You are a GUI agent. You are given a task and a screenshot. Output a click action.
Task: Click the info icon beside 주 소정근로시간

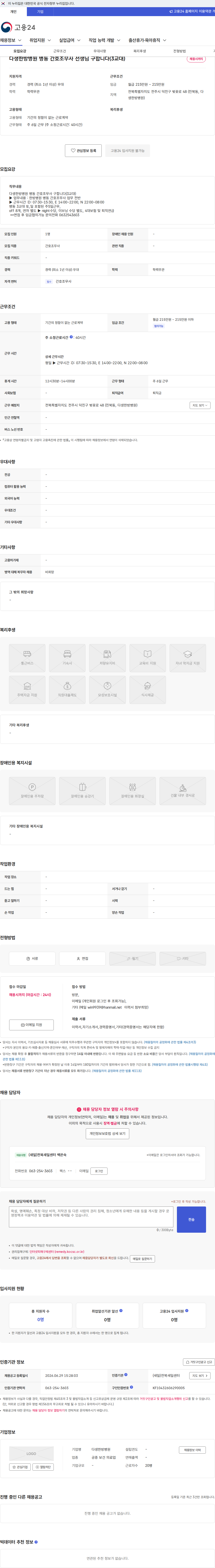71,337
